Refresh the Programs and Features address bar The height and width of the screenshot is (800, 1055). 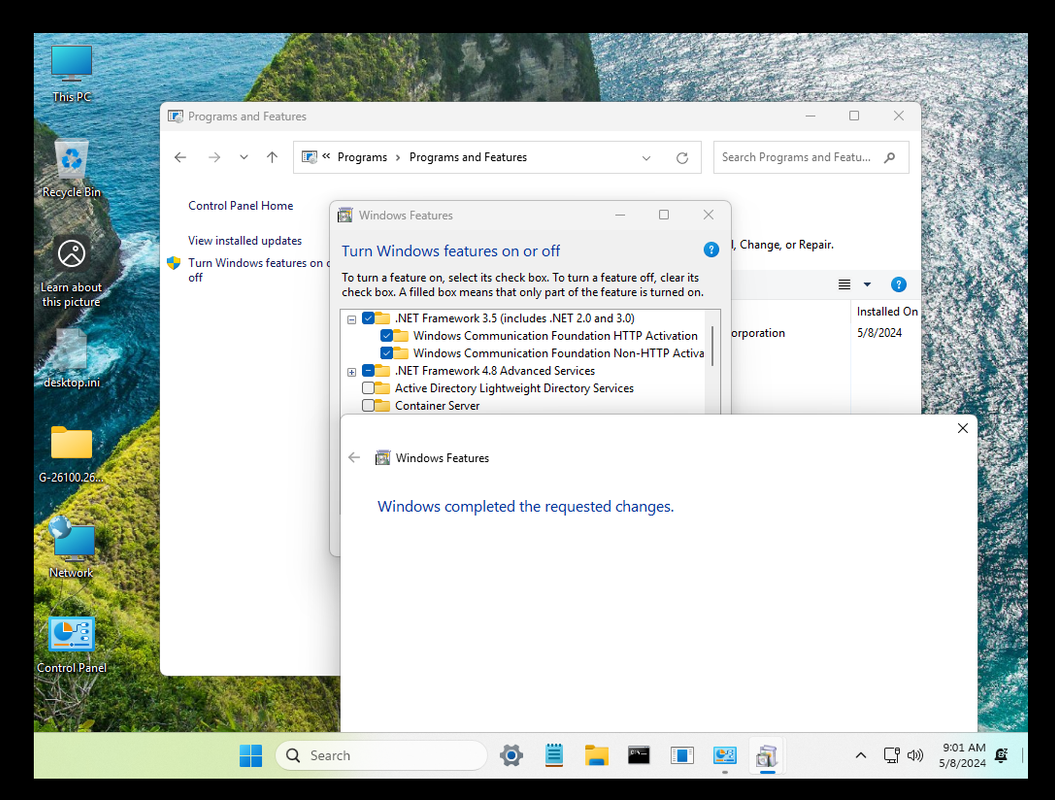[x=682, y=158]
